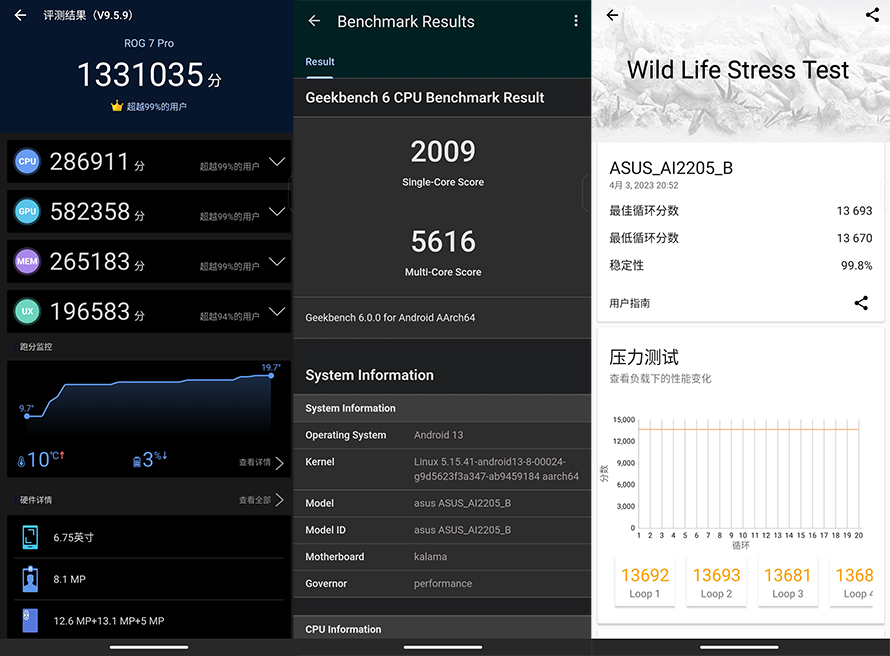Expand the CPU score details chevron
Screen dimensions: 890x656
(x=275, y=161)
